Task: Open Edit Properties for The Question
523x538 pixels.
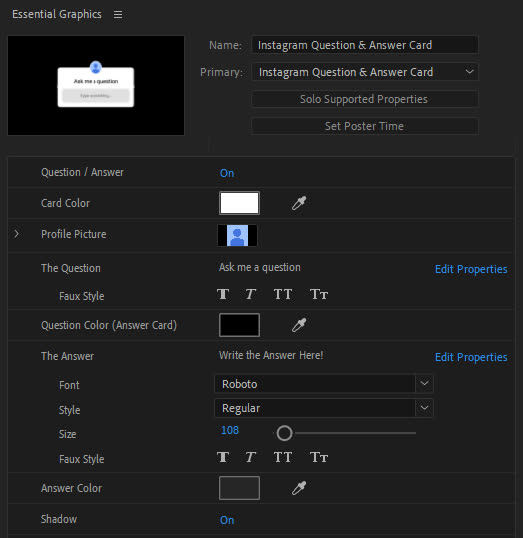Action: [471, 269]
